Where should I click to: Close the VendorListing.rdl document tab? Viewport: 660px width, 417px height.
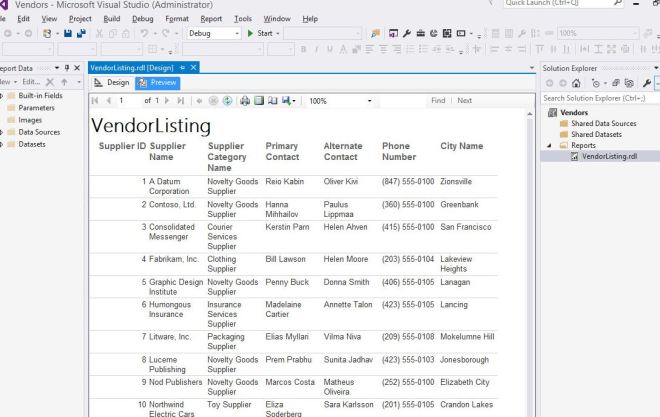[x=195, y=66]
